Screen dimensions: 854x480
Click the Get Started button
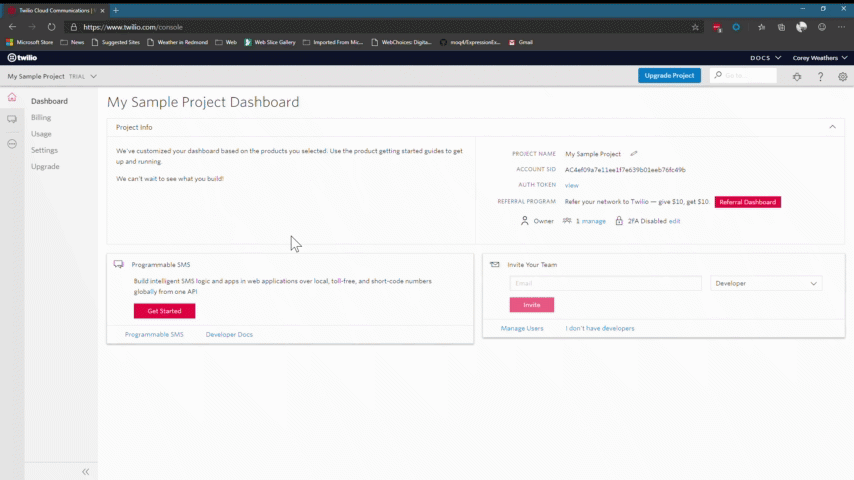[164, 311]
